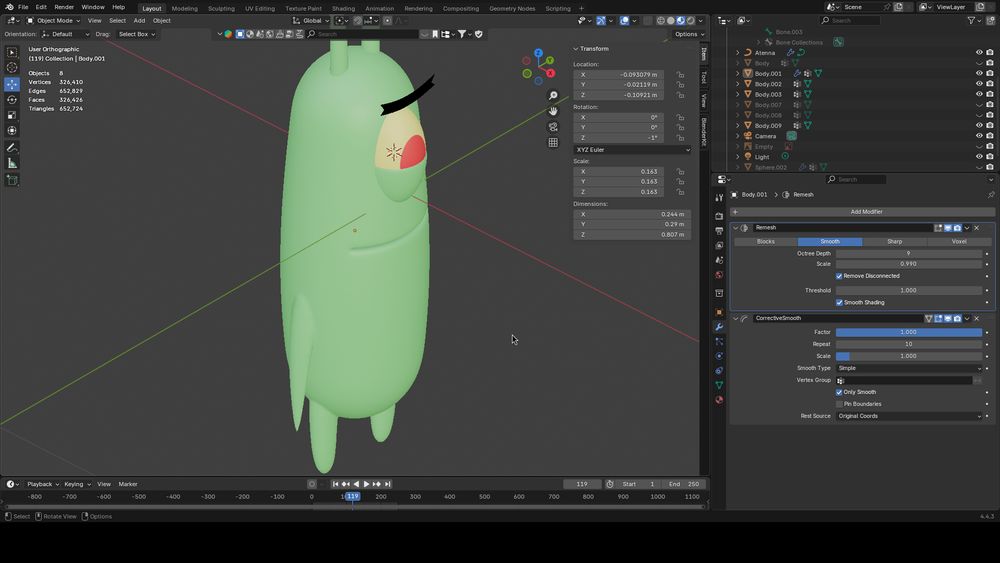The image size is (1000, 563).
Task: Open the Output properties tab icon
Action: click(719, 231)
